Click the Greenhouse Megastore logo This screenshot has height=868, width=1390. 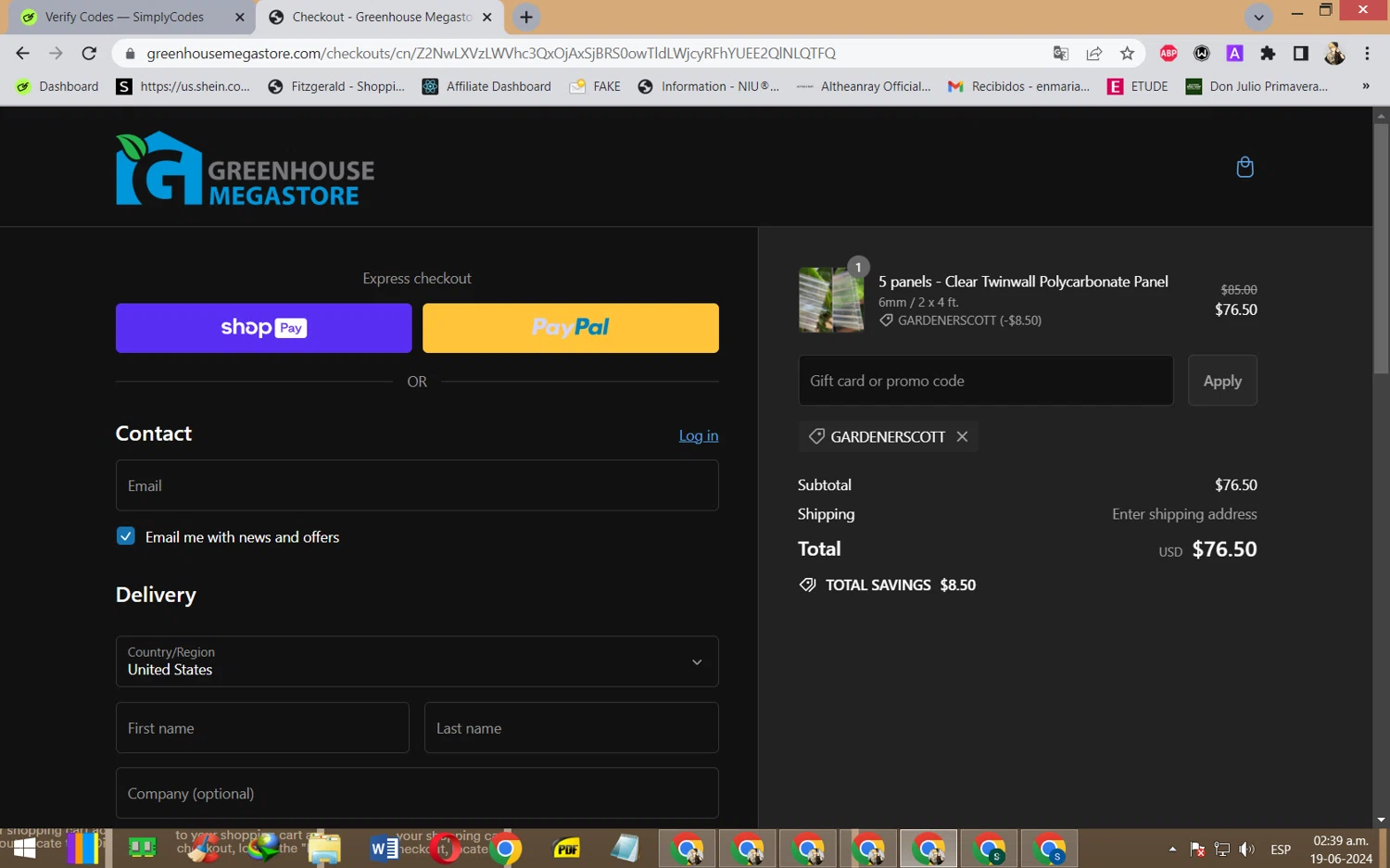pyautogui.click(x=246, y=168)
